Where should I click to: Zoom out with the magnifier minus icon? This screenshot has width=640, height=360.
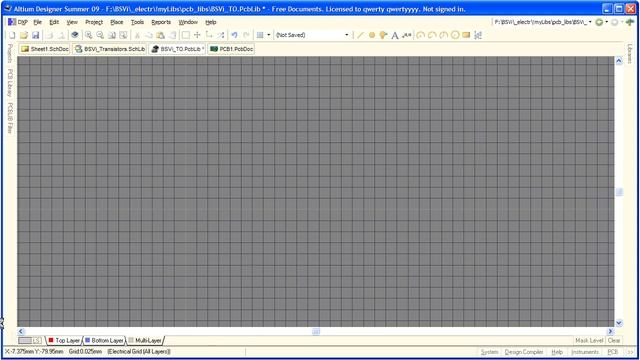click(100, 35)
